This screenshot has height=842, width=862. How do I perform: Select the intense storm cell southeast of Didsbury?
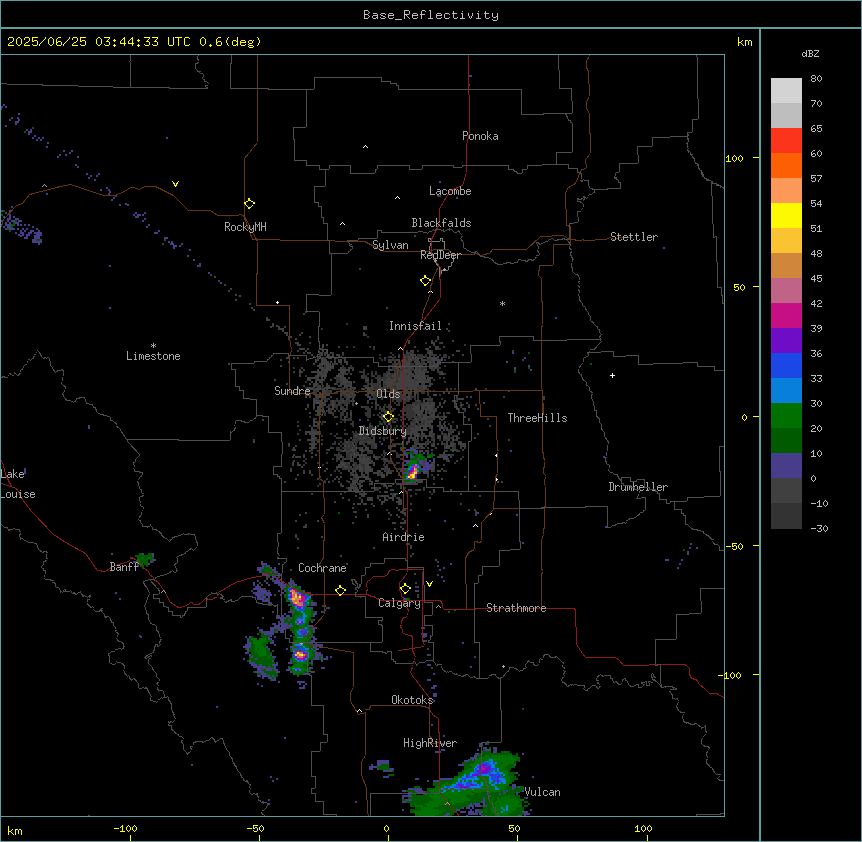tap(412, 470)
